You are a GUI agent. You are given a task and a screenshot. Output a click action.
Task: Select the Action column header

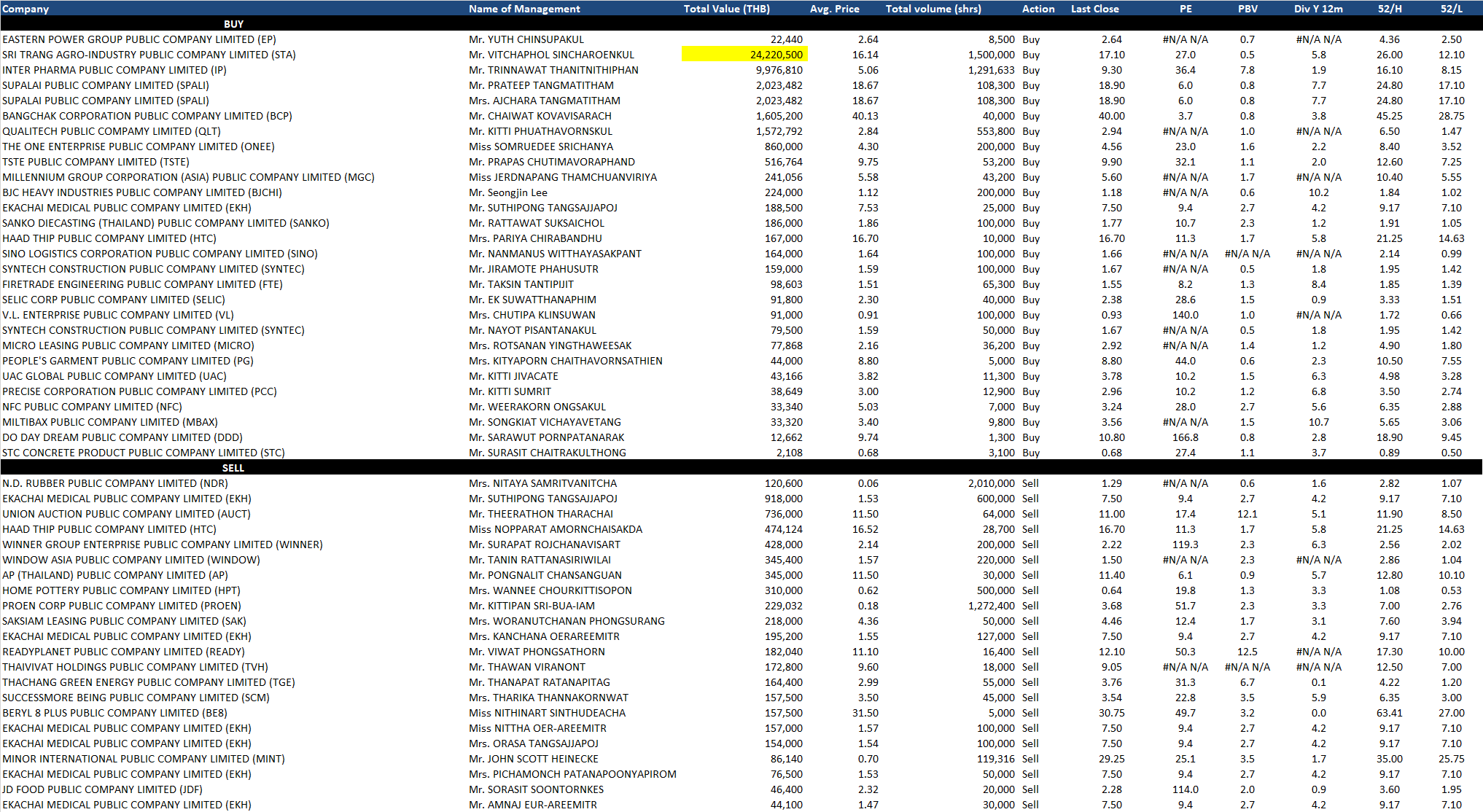[1038, 9]
